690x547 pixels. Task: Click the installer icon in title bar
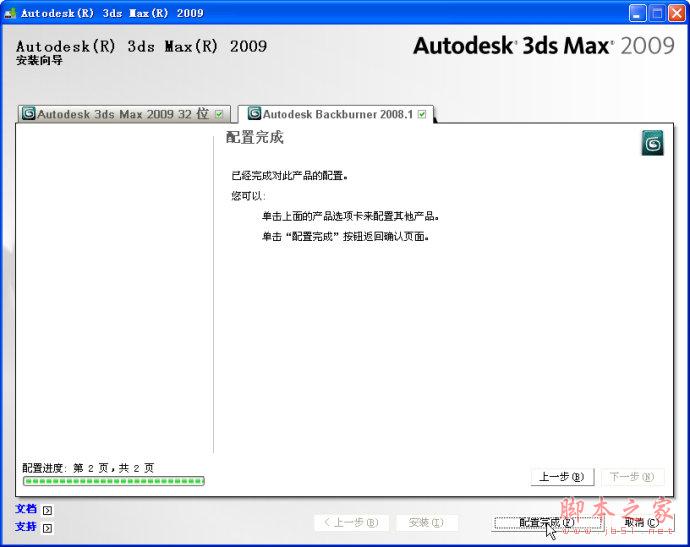pyautogui.click(x=10, y=13)
